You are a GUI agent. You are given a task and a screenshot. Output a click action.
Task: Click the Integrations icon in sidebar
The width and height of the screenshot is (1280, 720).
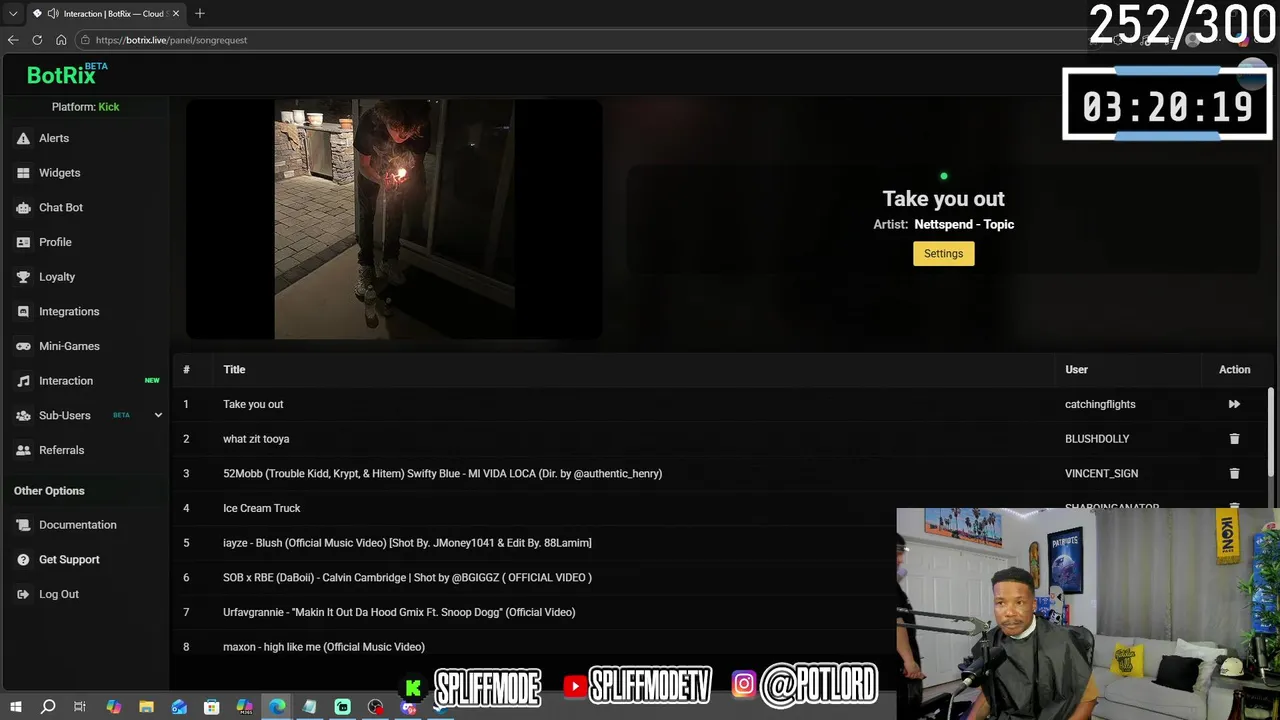coord(23,312)
